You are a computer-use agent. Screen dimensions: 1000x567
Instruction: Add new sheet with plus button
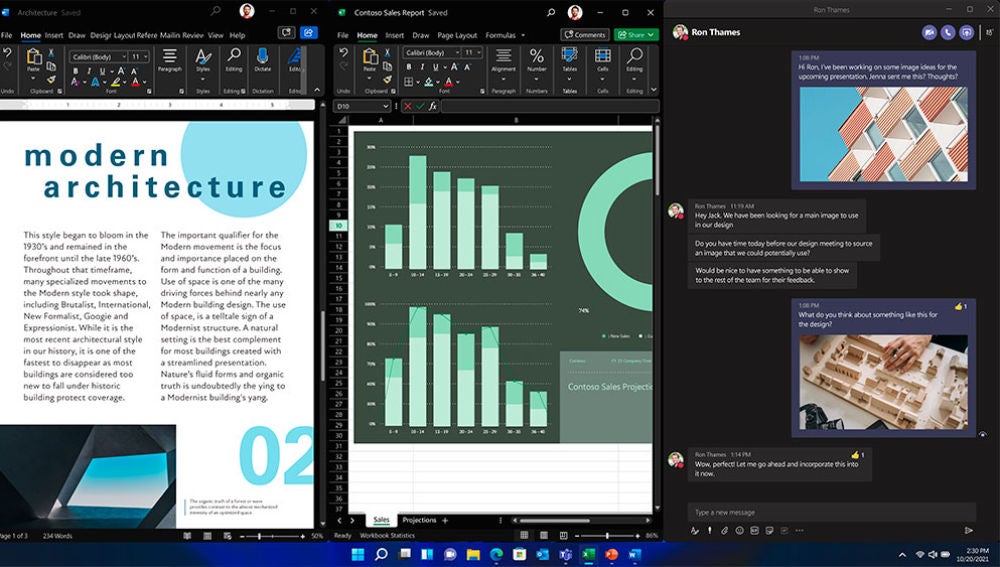pos(445,520)
